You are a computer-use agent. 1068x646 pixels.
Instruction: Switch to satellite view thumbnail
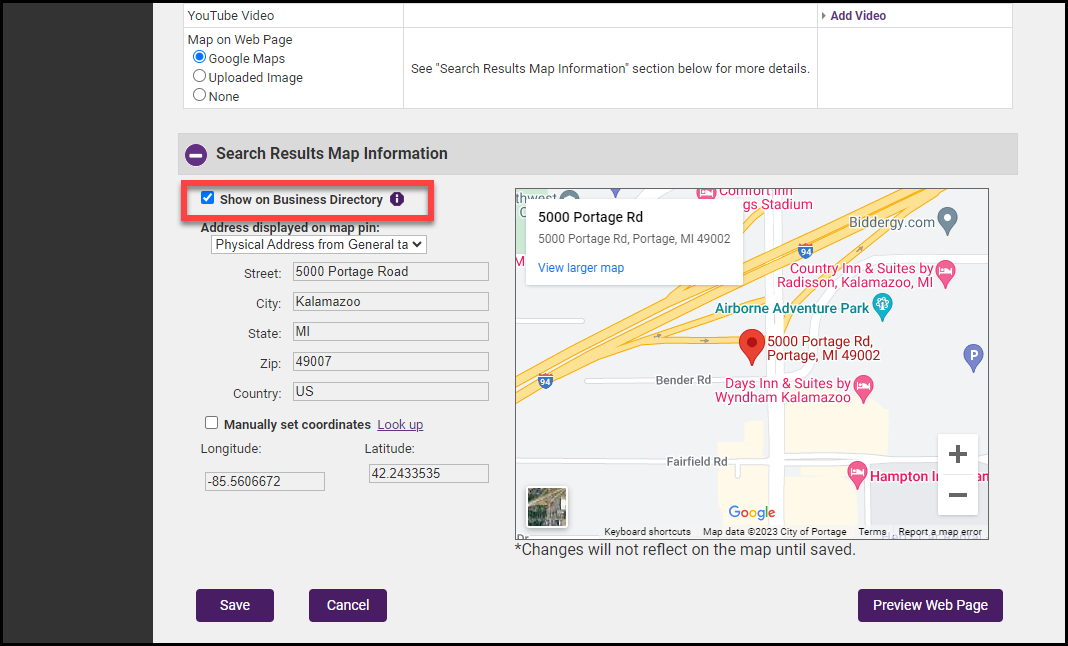[547, 507]
